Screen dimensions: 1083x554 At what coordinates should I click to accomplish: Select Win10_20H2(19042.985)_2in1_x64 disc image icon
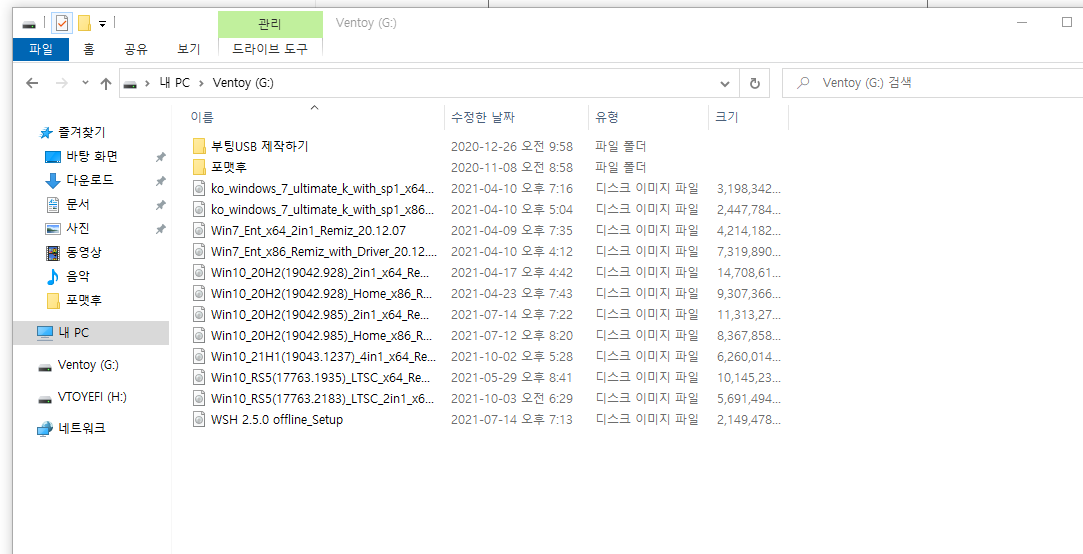point(199,314)
